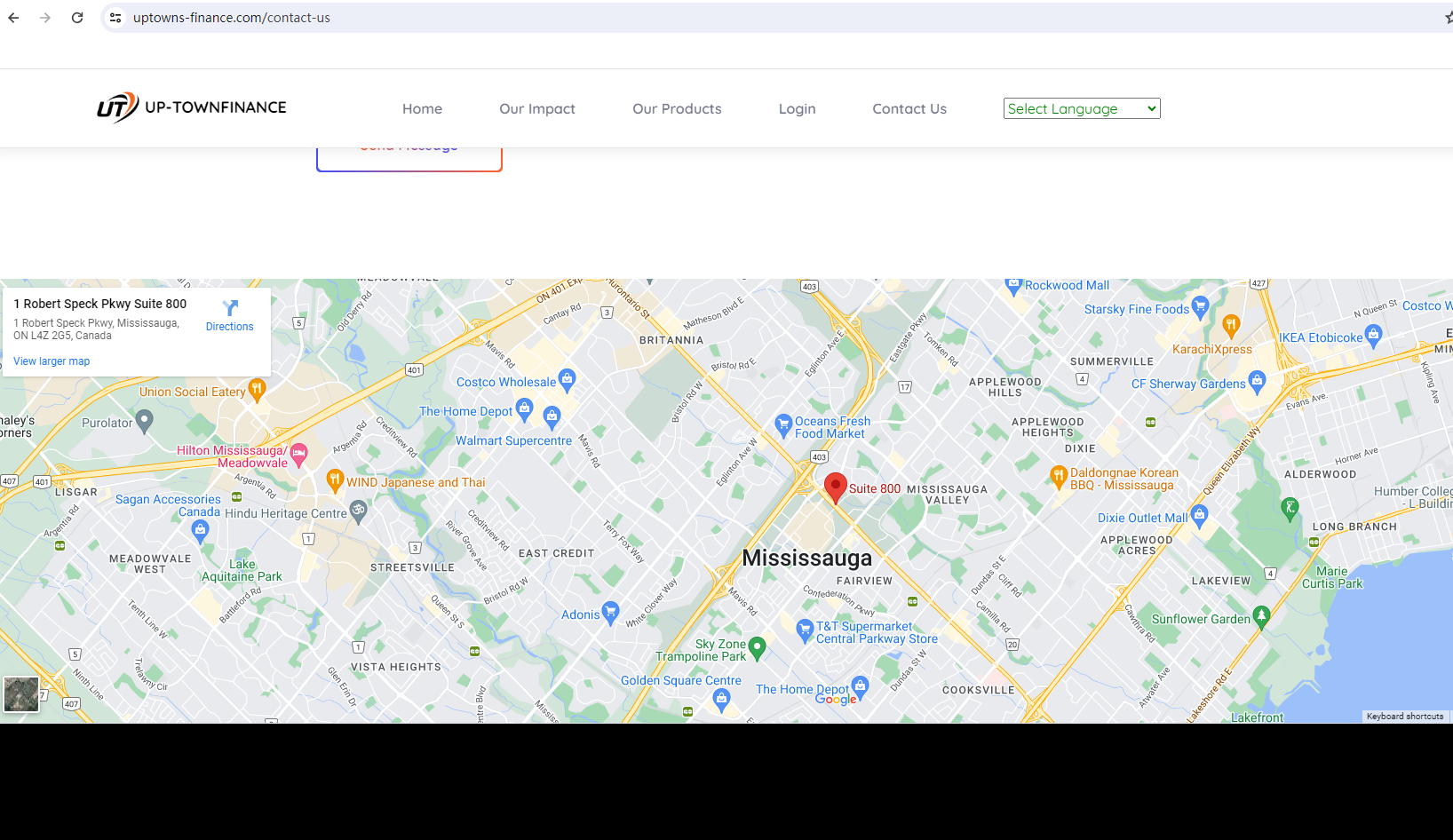1453x840 pixels.
Task: Open the Keyboard shortcuts button on map
Action: [x=1405, y=717]
